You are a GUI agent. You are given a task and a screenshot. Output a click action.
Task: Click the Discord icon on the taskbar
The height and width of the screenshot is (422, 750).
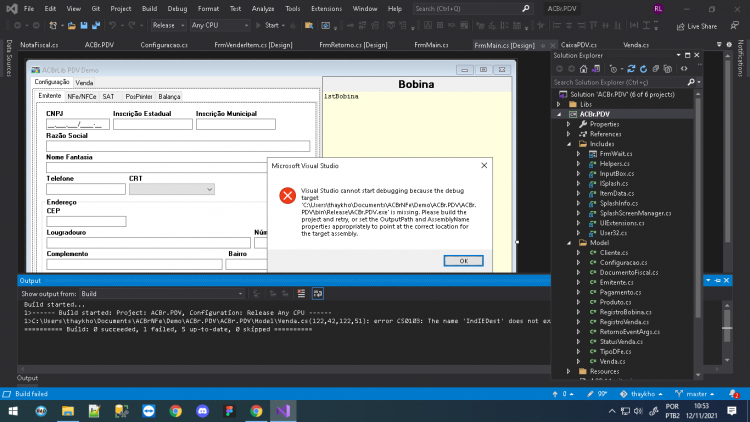(x=202, y=411)
